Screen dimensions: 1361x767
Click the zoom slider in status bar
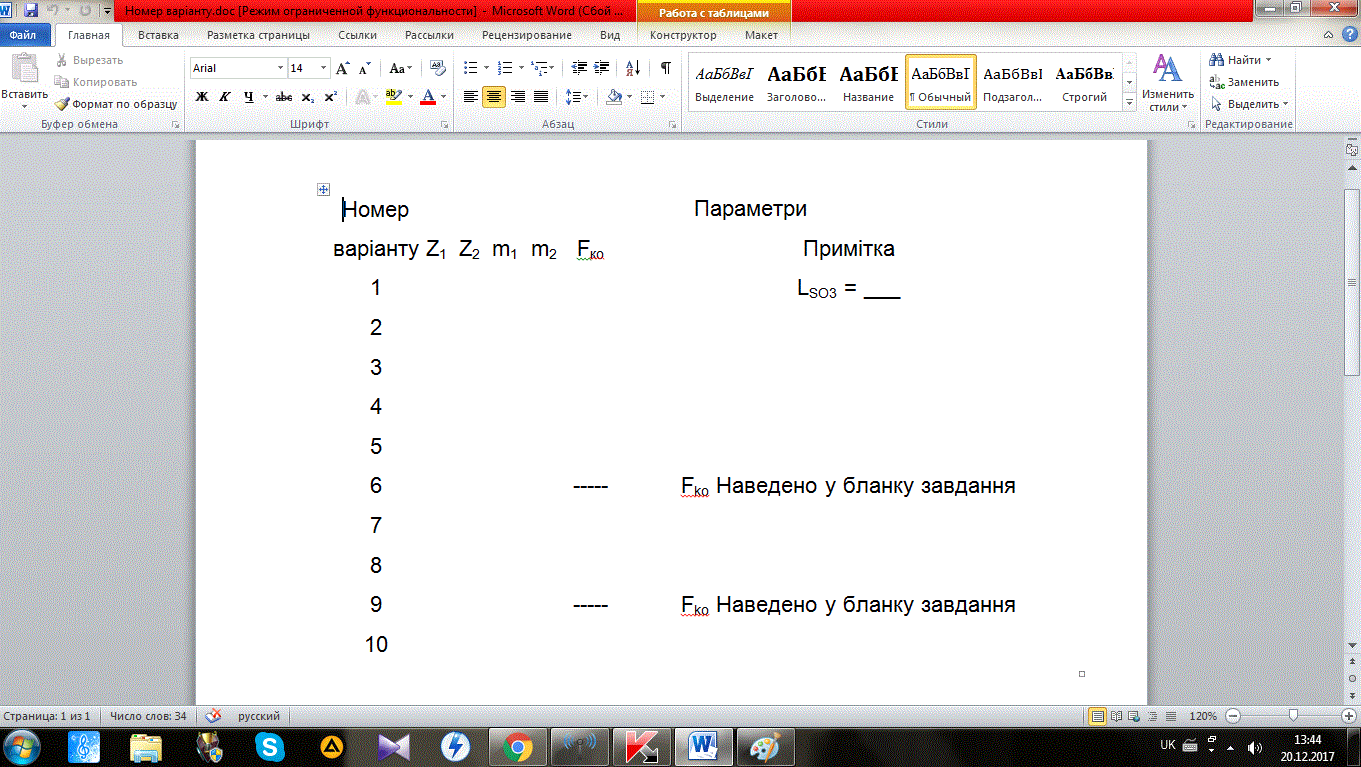[1294, 716]
